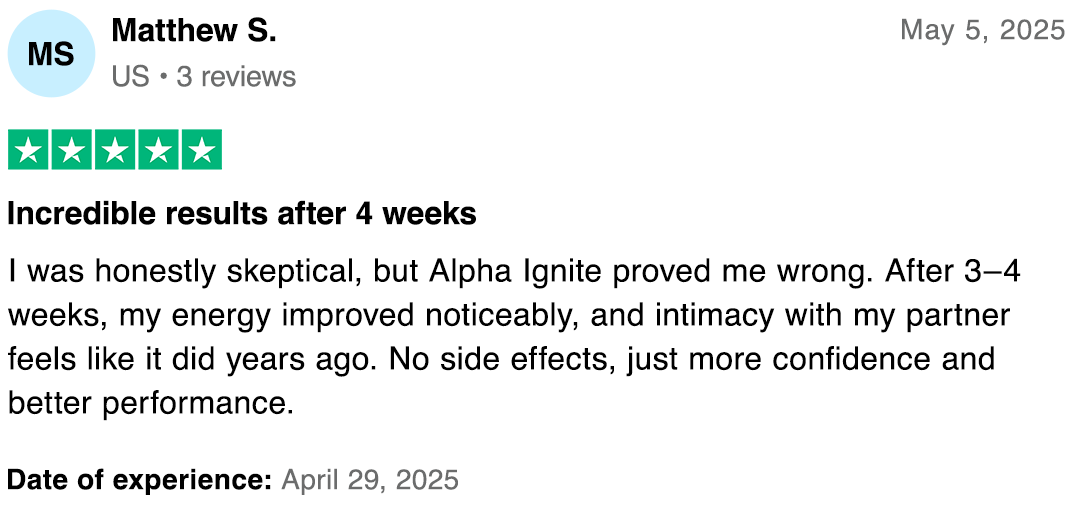The width and height of the screenshot is (1082, 507).
Task: Click the "3 reviews" count text
Action: 236,77
